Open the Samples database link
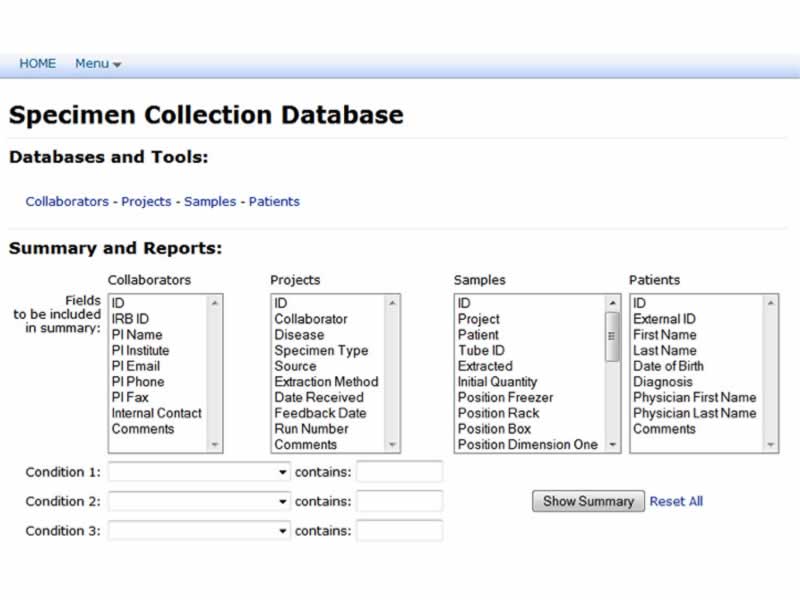 click(x=210, y=201)
